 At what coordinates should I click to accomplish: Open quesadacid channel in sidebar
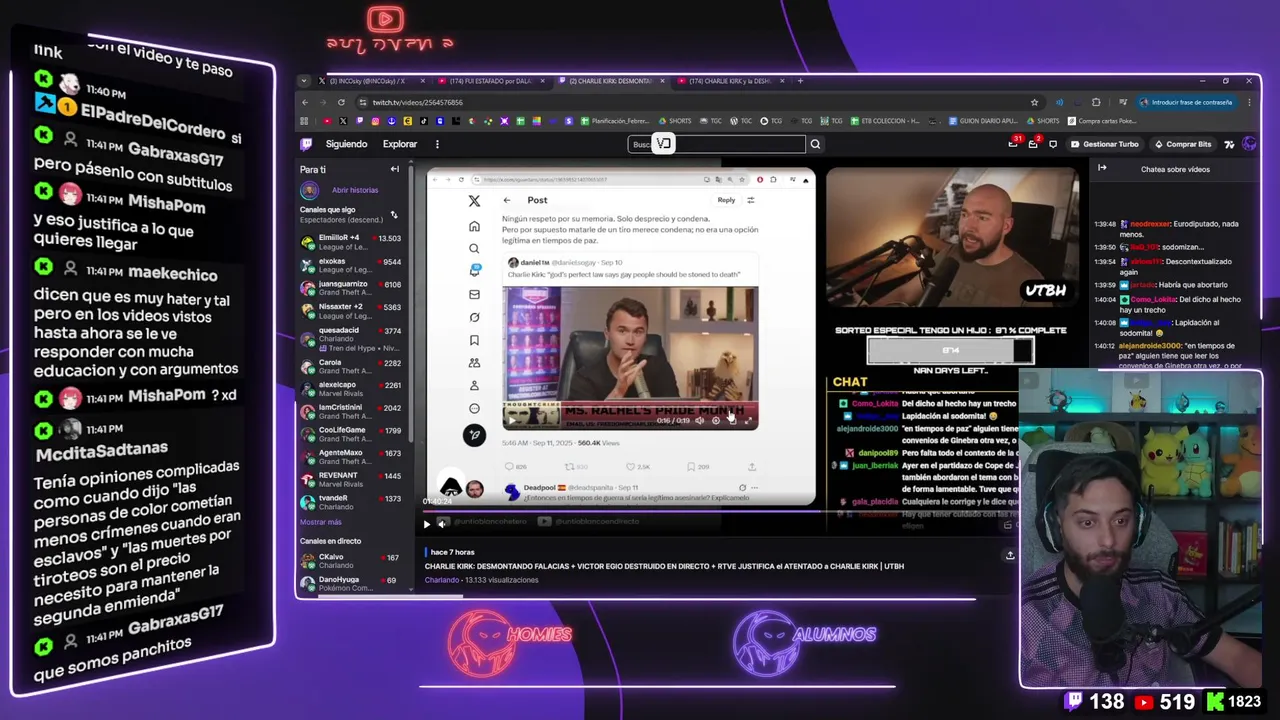pyautogui.click(x=351, y=338)
